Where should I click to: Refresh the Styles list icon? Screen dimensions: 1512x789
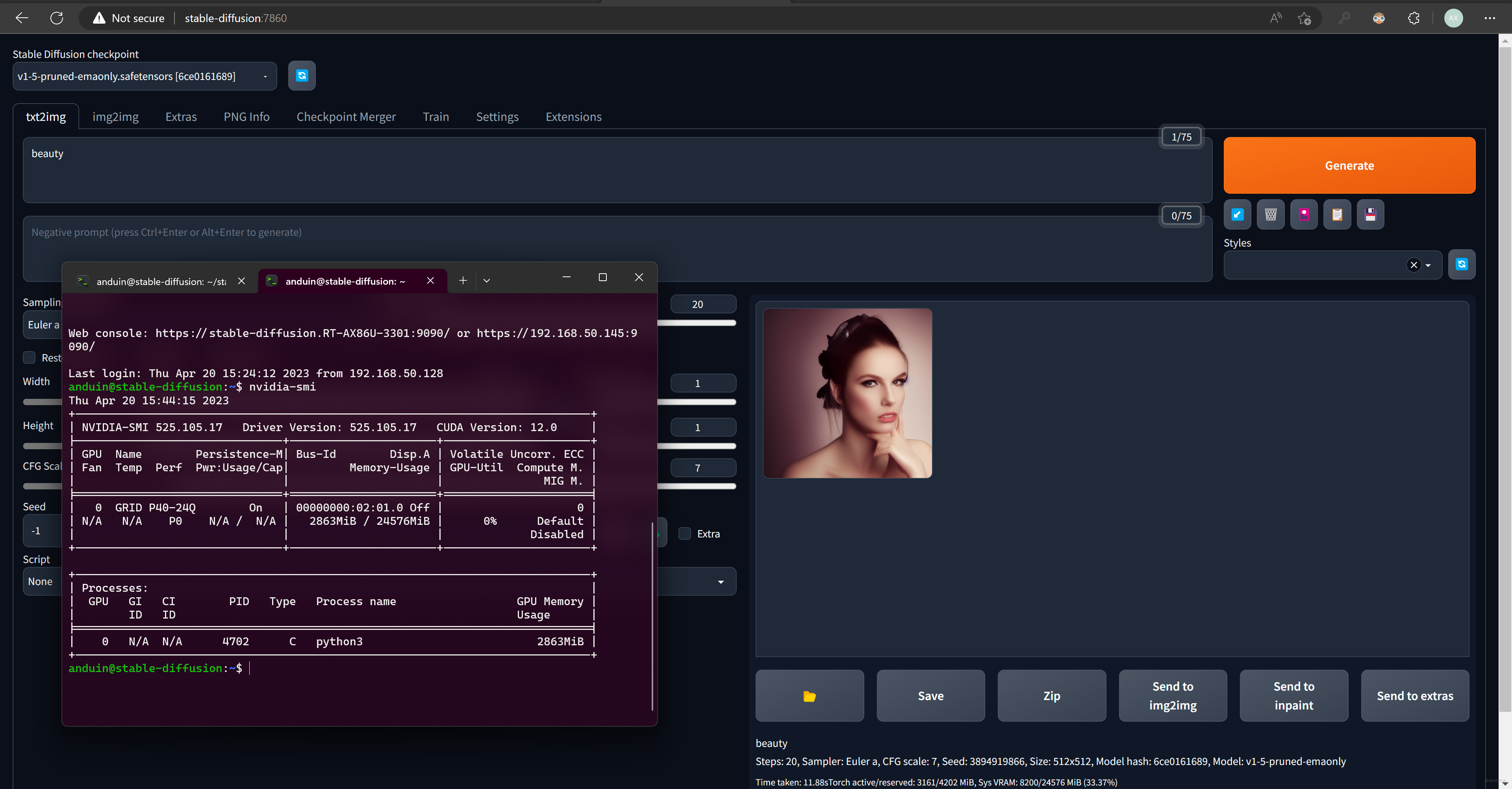(1461, 264)
